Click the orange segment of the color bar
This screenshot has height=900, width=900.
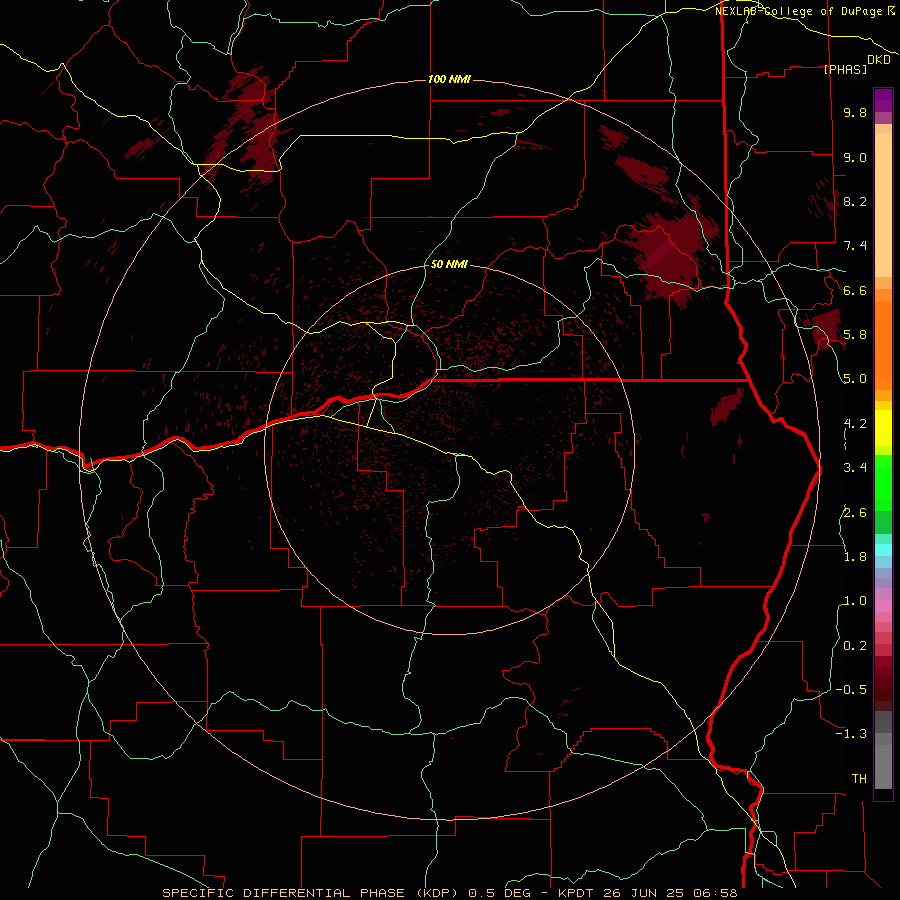coord(883,345)
